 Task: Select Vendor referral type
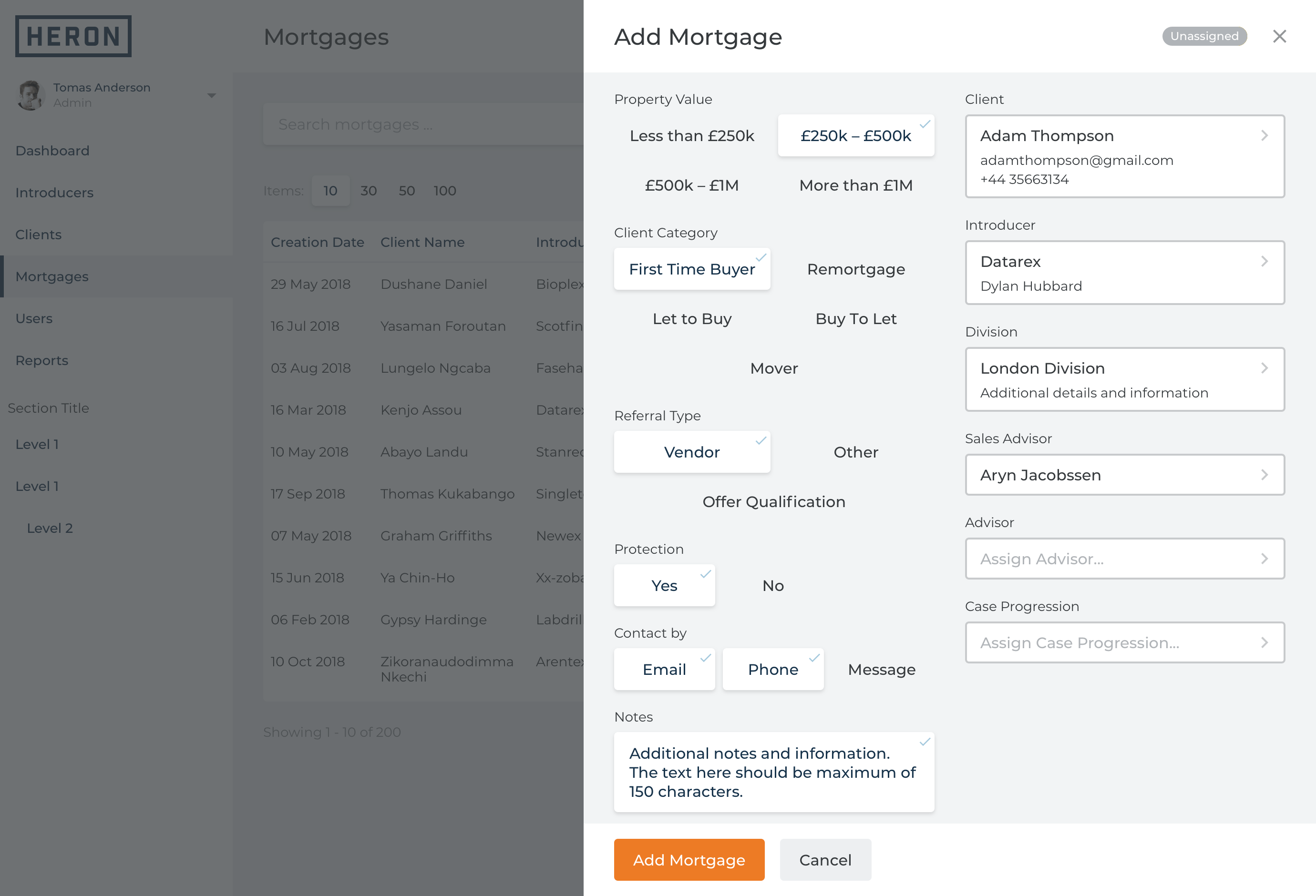pos(692,452)
